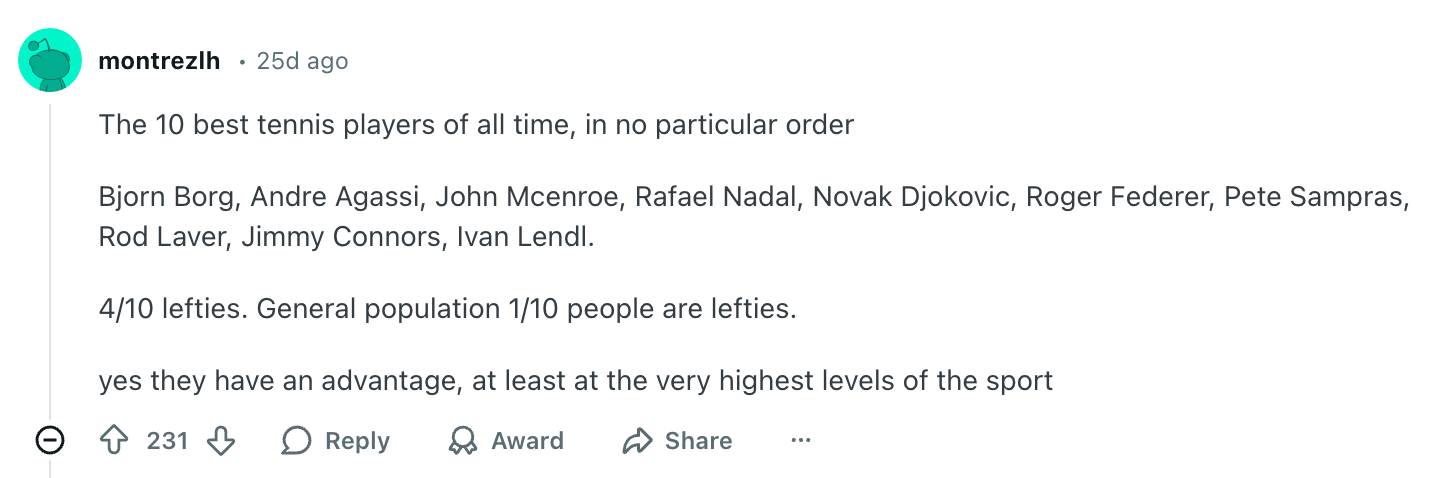1438x478 pixels.
Task: Collapse the comment with the minus circle
Action: (50, 441)
